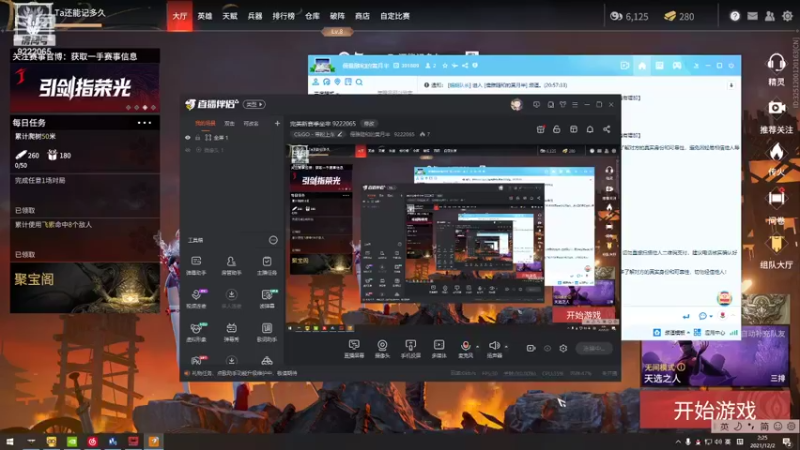
Task: Open the streamer avatar profile
Action: [516, 104]
